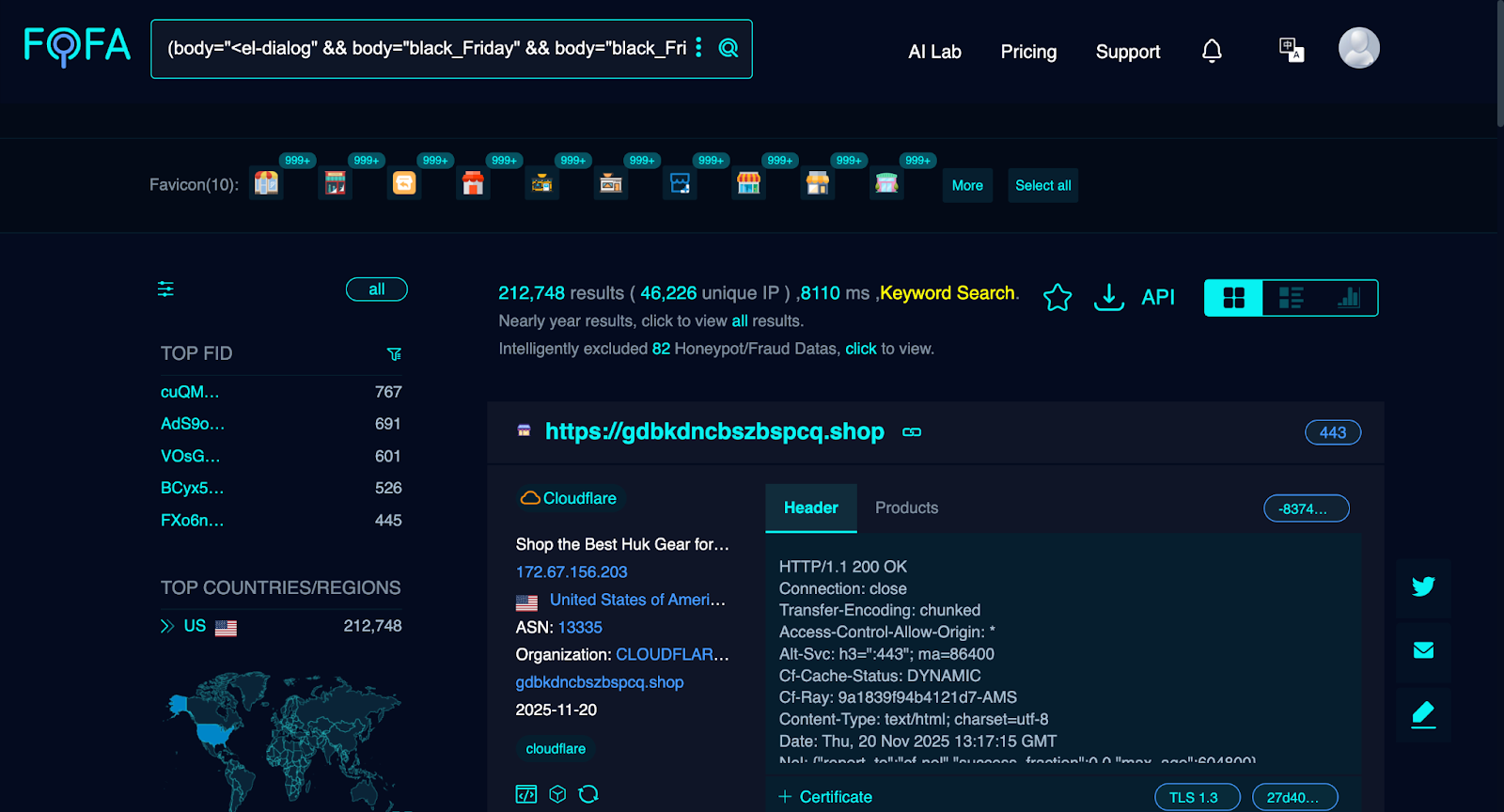Switch to the Header tab
The image size is (1504, 812).
click(x=811, y=507)
